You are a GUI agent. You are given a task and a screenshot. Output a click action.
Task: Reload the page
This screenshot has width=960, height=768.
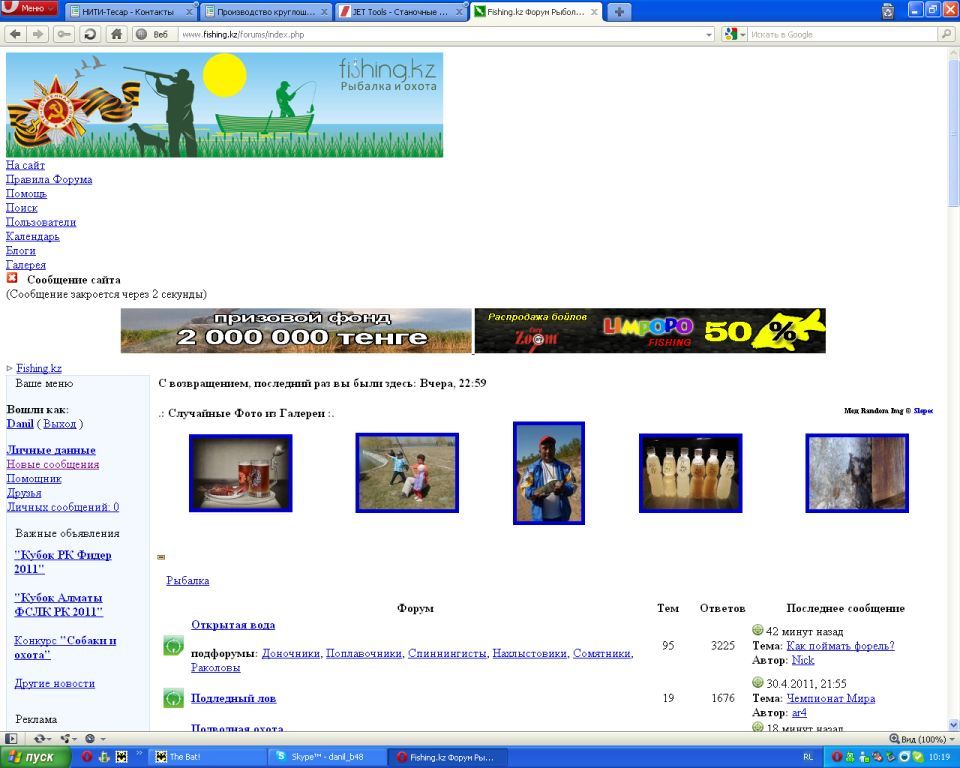pyautogui.click(x=90, y=34)
